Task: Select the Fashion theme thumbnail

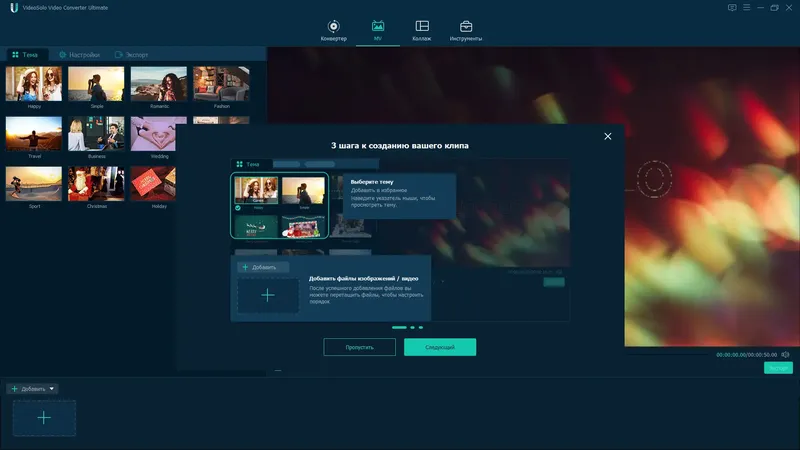Action: [221, 84]
